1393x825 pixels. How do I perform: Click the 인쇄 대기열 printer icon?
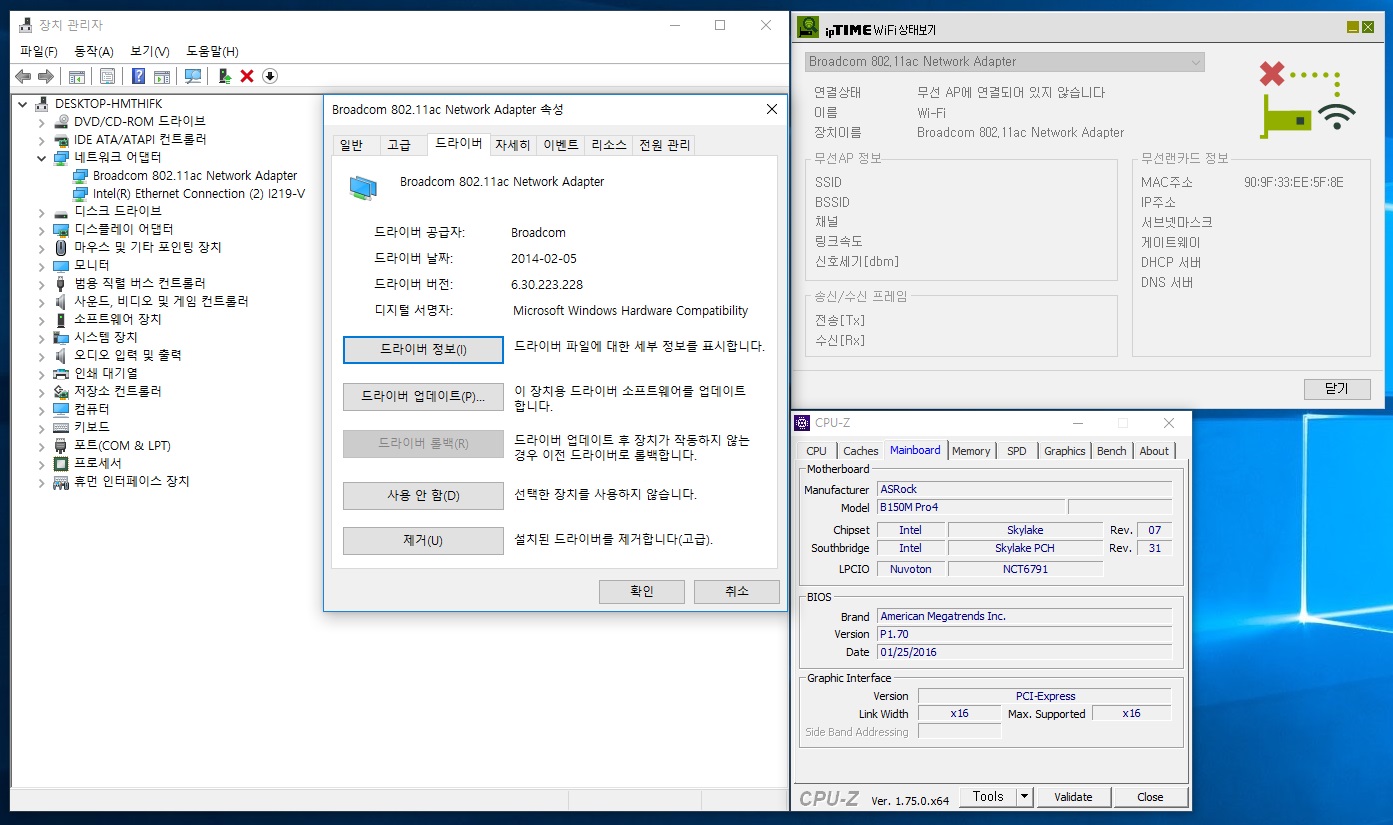62,373
